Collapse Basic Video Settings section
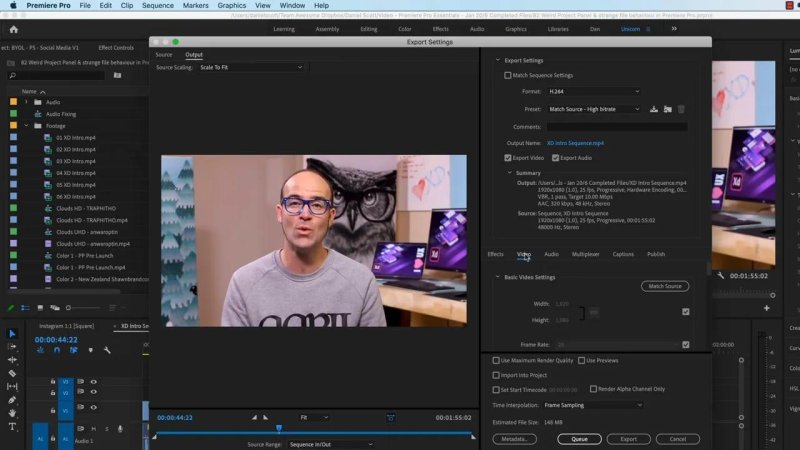Image resolution: width=800 pixels, height=450 pixels. point(497,277)
